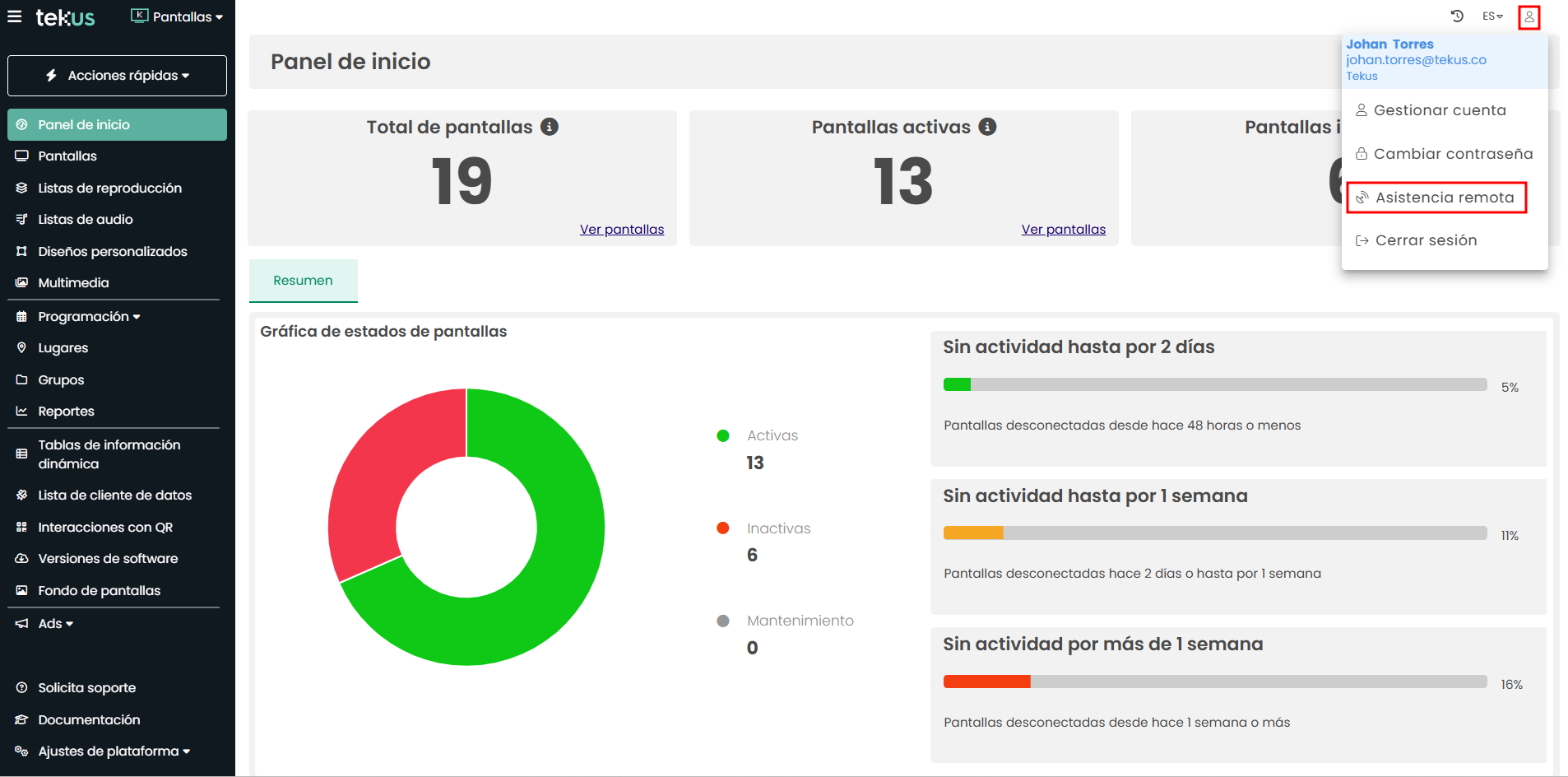The width and height of the screenshot is (1568, 777).
Task: Click info icon beside Total de pantallas
Action: pyautogui.click(x=550, y=127)
